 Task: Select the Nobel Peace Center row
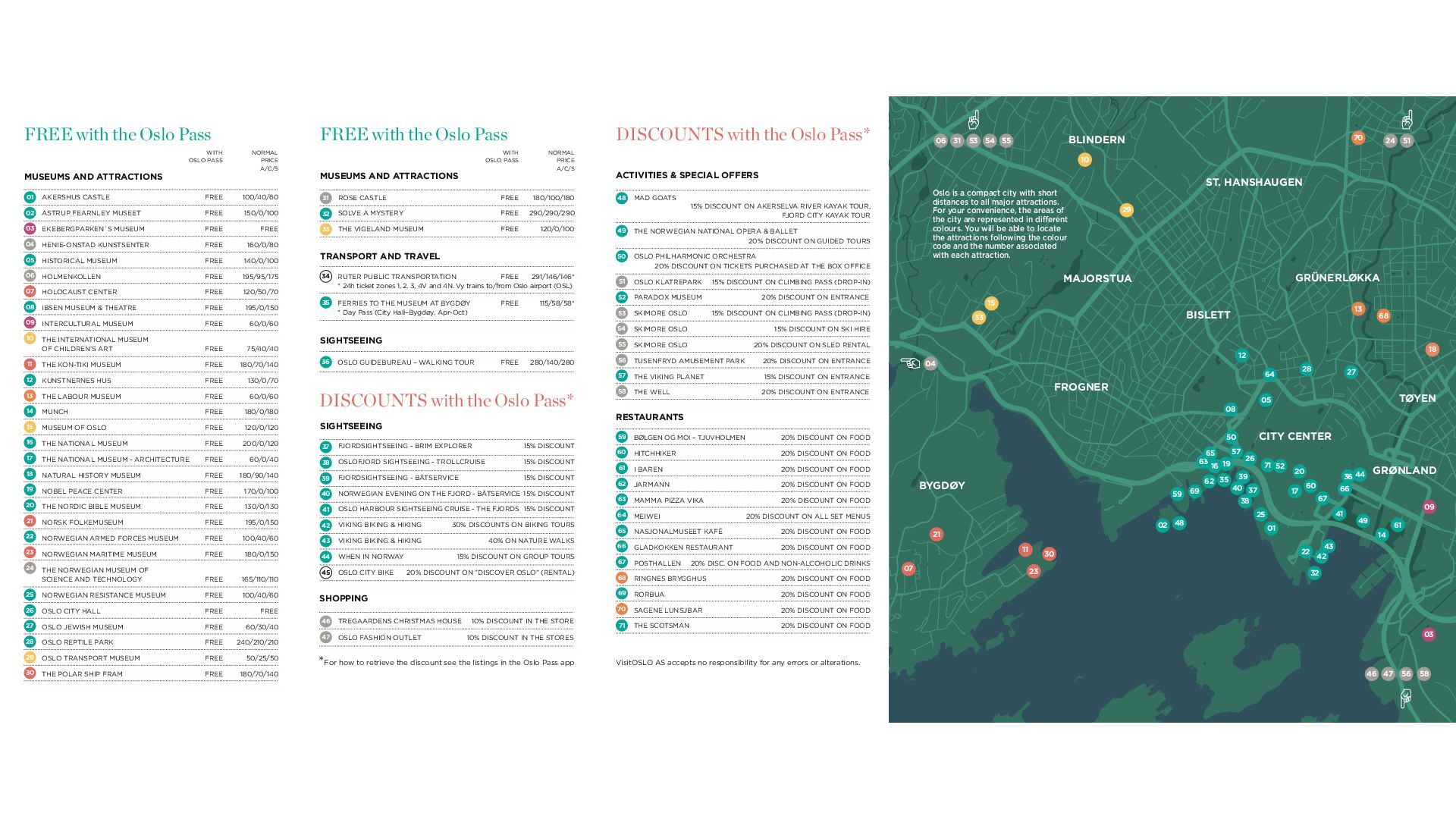click(x=82, y=491)
